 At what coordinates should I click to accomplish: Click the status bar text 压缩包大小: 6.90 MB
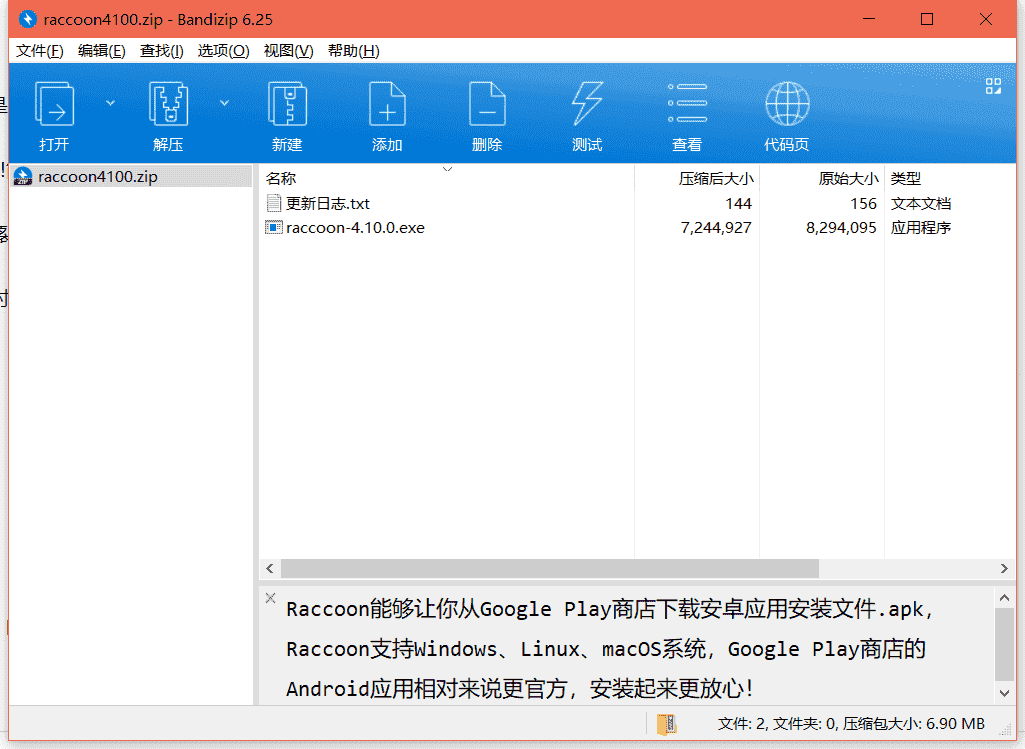[913, 724]
